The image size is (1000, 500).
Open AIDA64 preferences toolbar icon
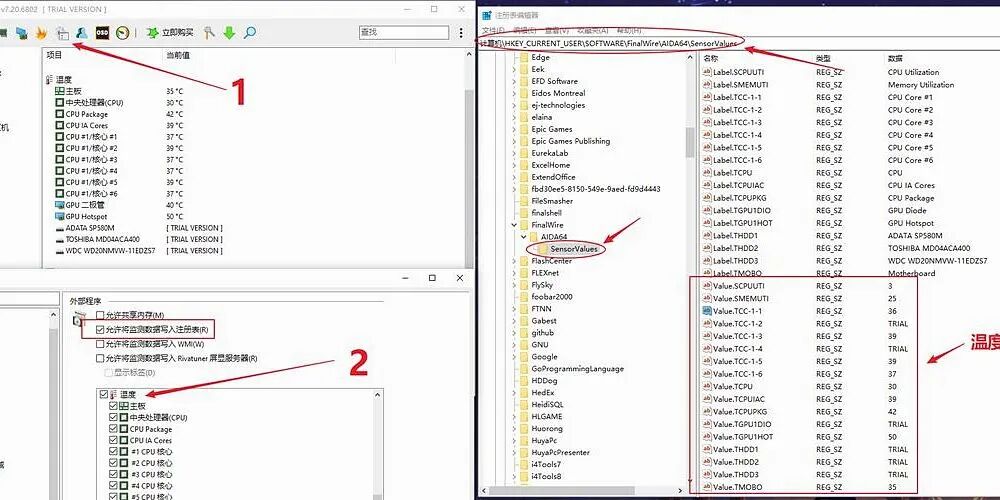[62, 33]
